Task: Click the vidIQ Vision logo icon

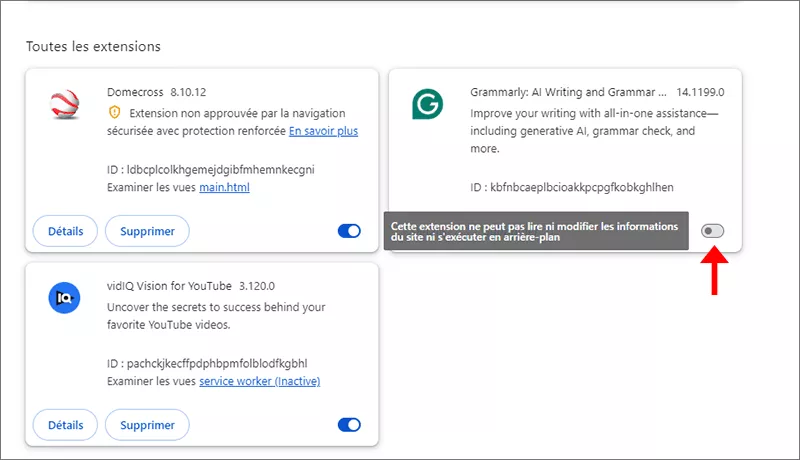Action: coord(64,298)
